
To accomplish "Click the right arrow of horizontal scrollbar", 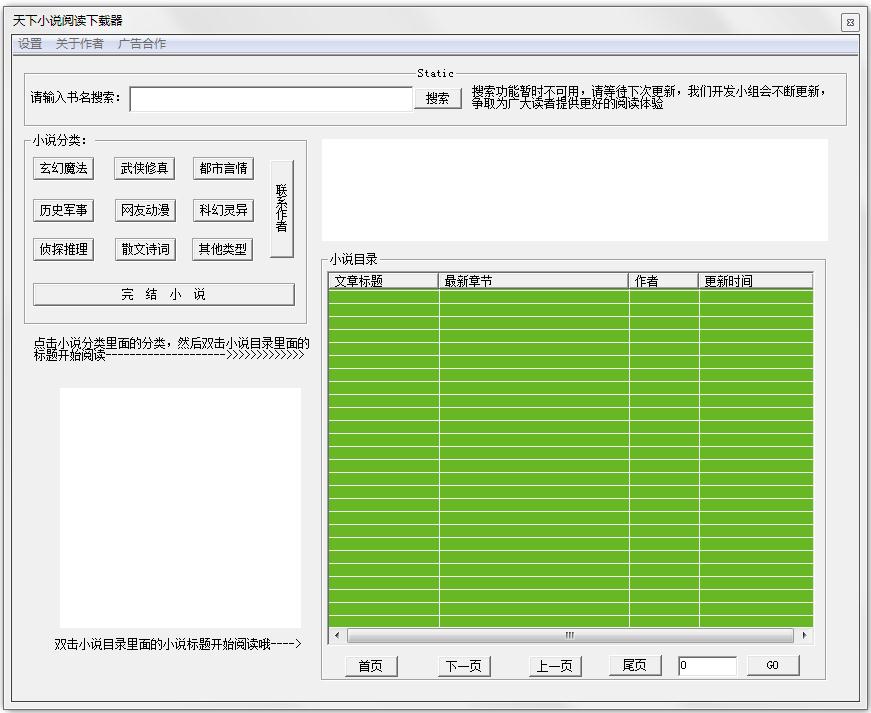I will 804,635.
